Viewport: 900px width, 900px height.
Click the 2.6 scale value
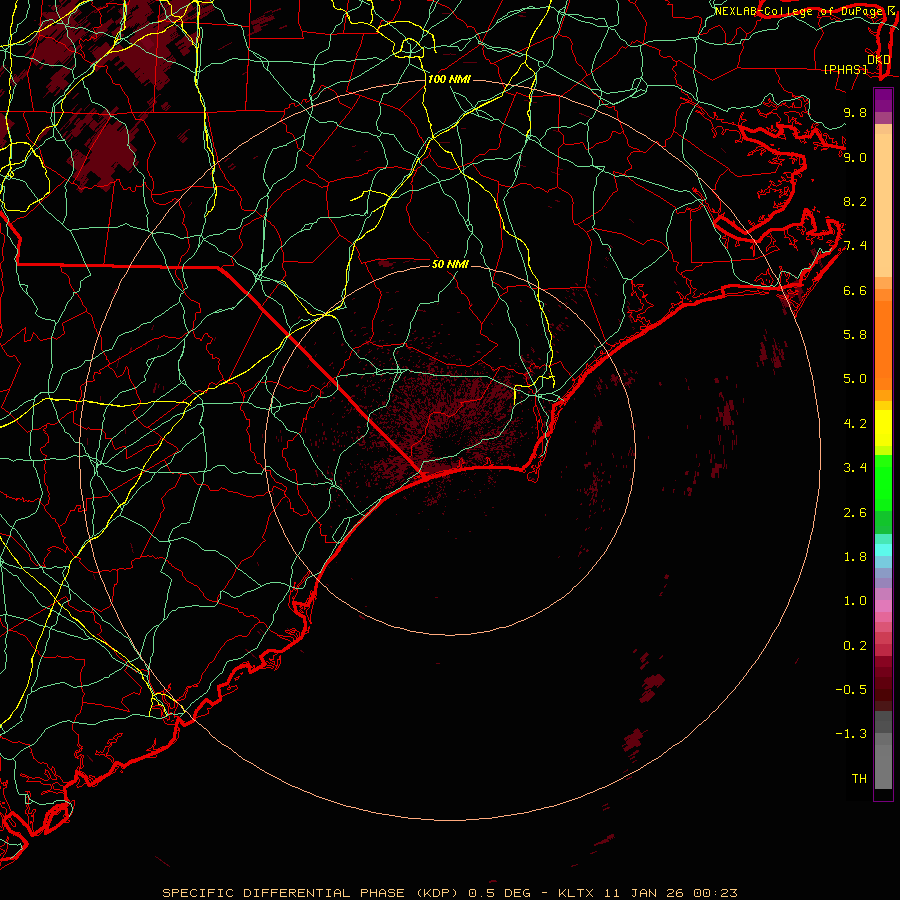click(x=855, y=513)
